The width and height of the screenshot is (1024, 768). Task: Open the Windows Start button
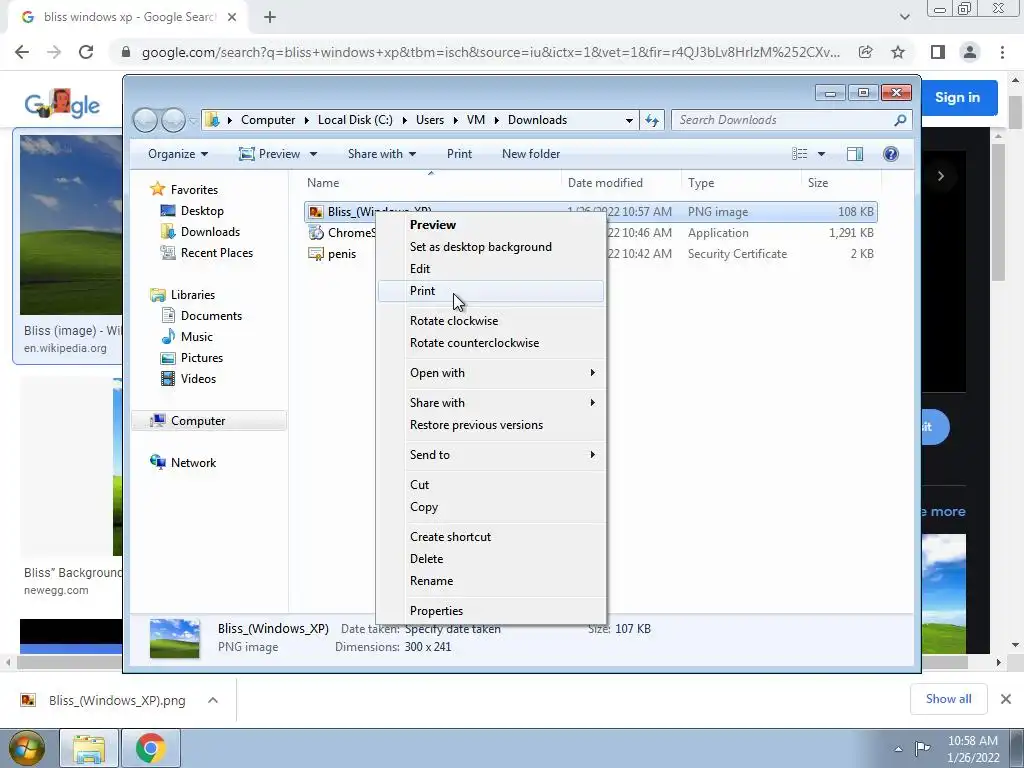tap(26, 748)
